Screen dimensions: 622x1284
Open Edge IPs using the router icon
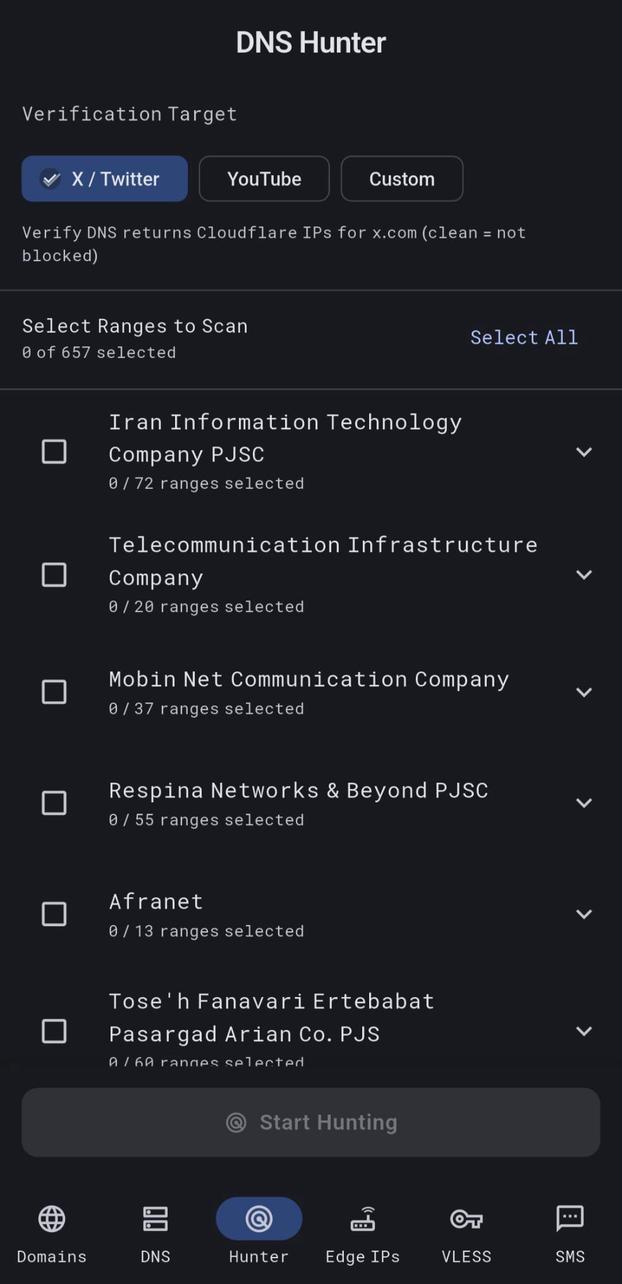pyautogui.click(x=362, y=1218)
